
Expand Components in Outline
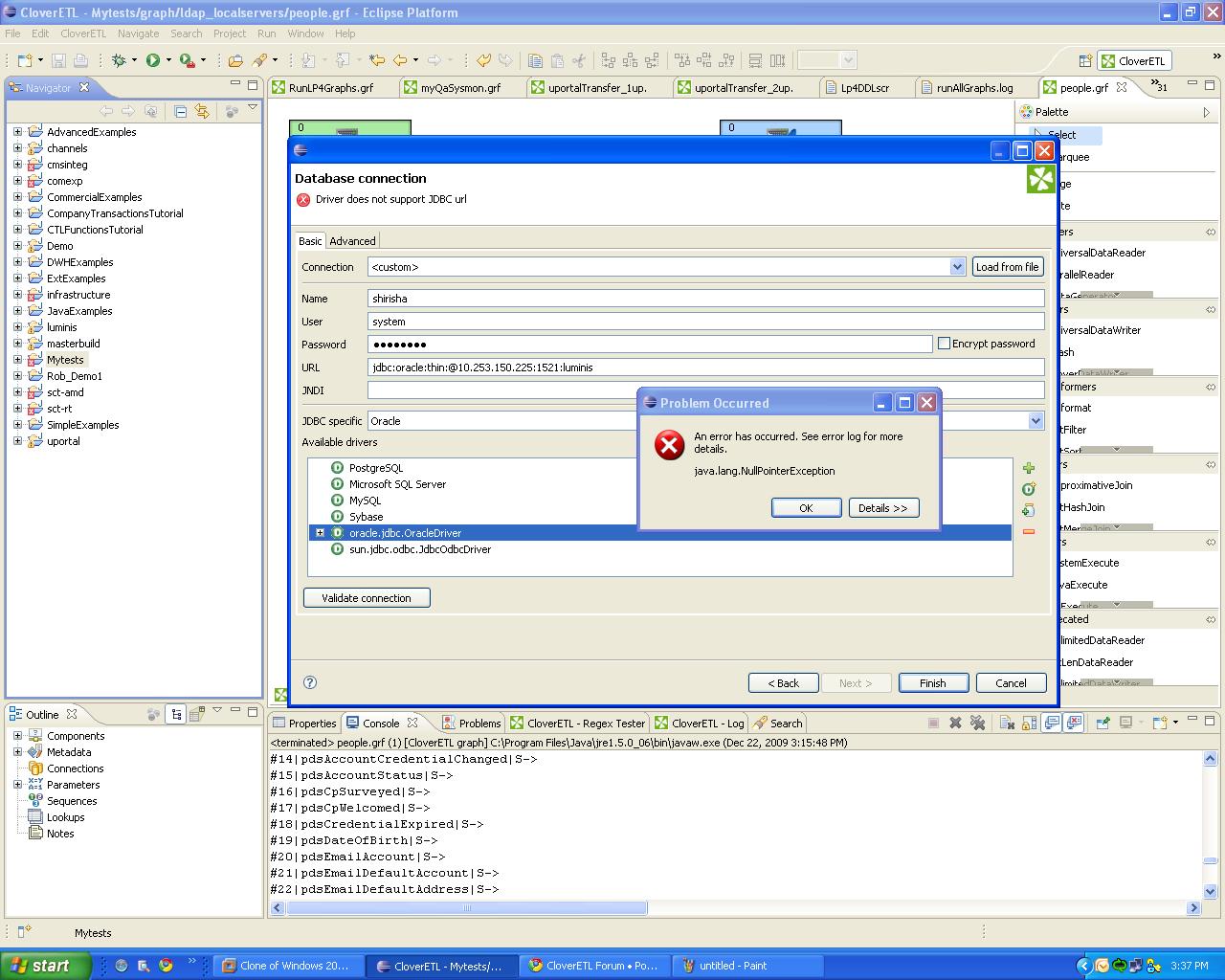[x=17, y=736]
